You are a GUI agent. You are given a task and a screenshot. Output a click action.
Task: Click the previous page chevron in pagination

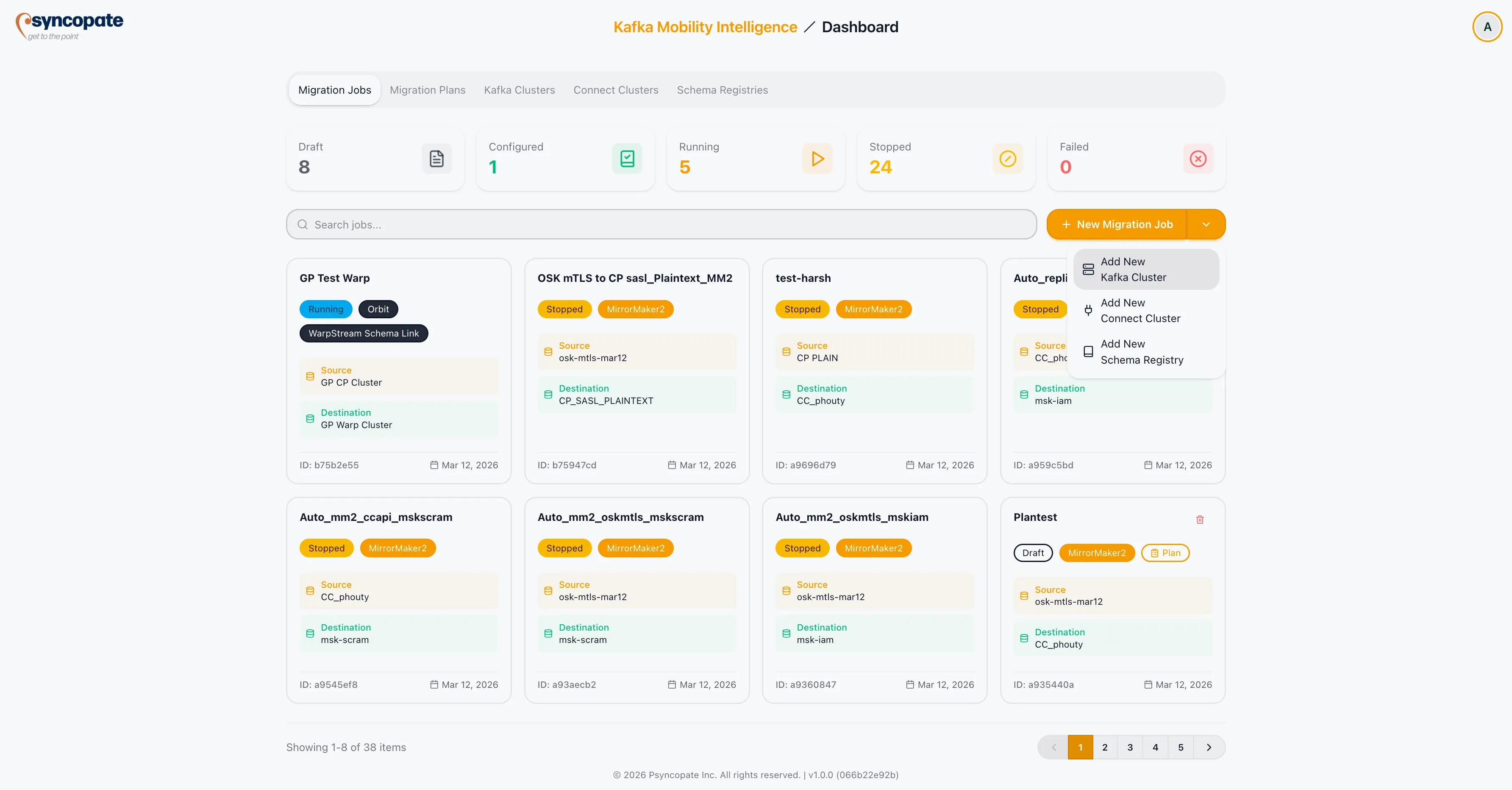click(1054, 747)
